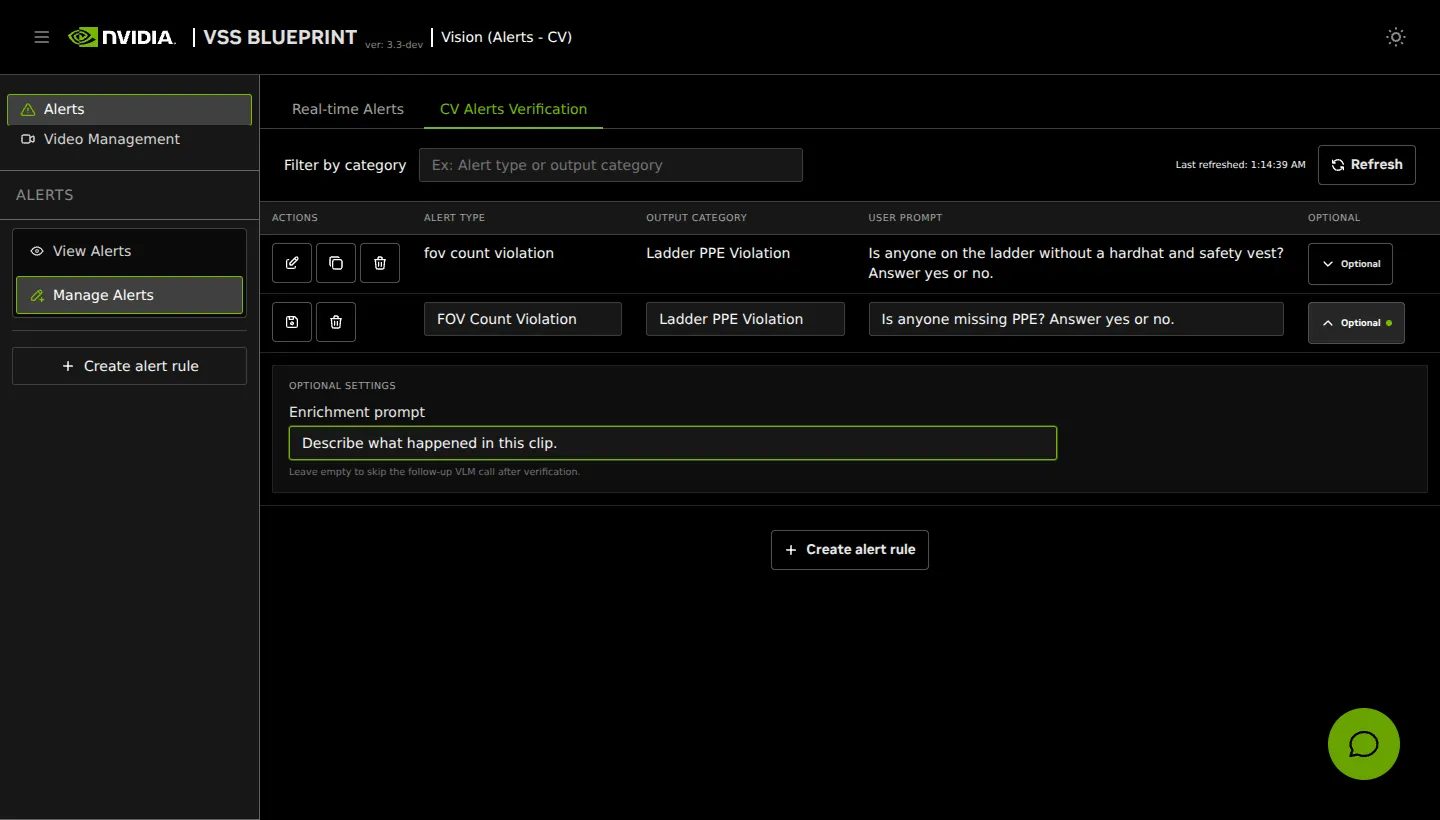The image size is (1440, 820).
Task: Collapse Optional settings for the edited rule
Action: pyautogui.click(x=1356, y=323)
